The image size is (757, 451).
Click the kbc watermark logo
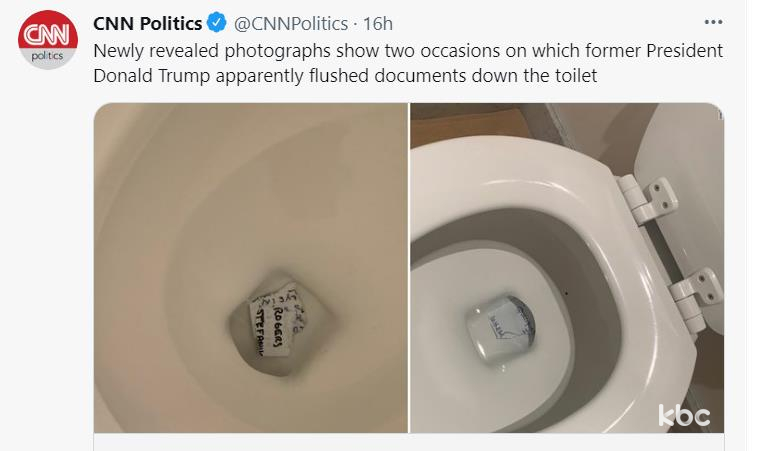coord(684,415)
